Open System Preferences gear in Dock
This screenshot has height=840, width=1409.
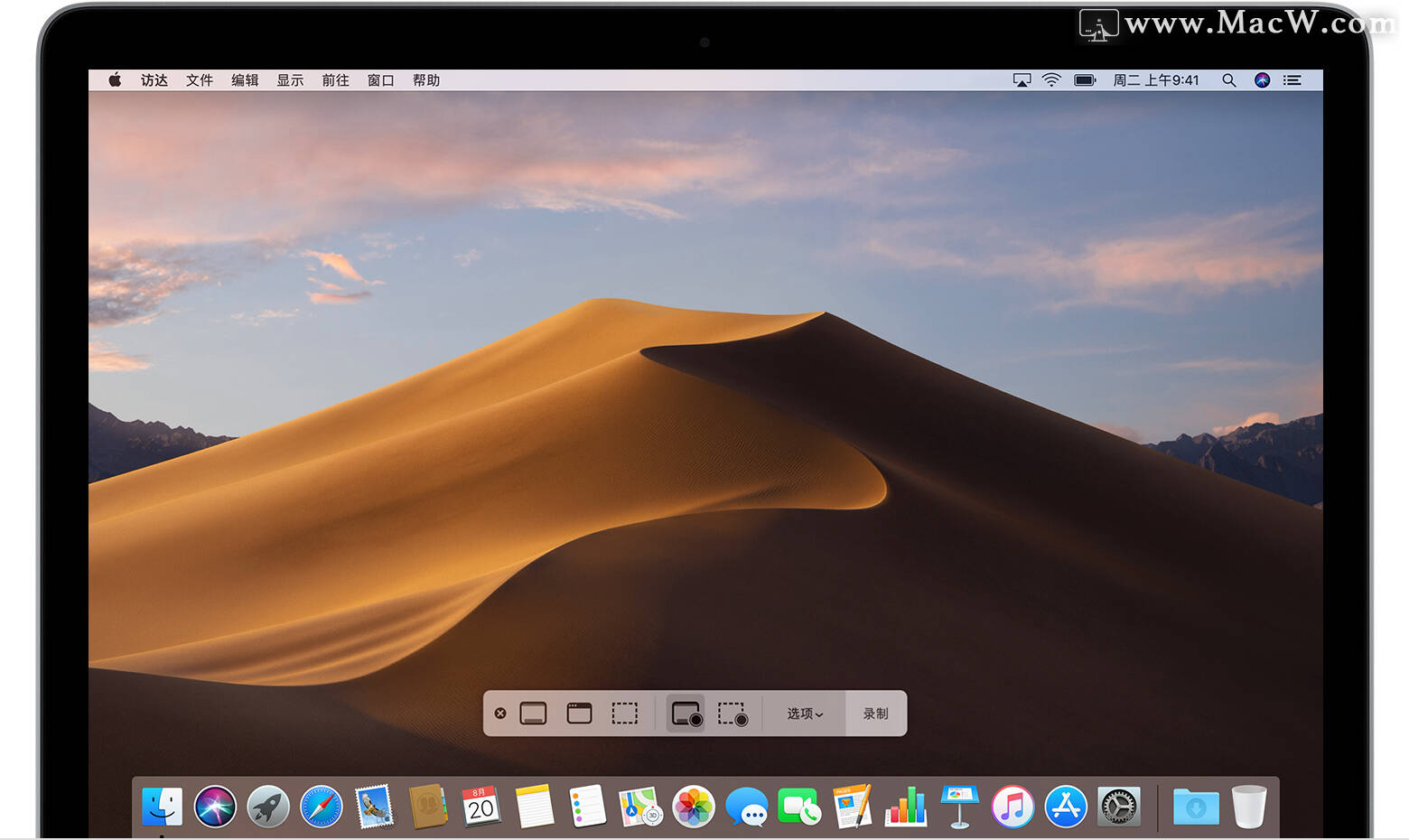[1119, 807]
